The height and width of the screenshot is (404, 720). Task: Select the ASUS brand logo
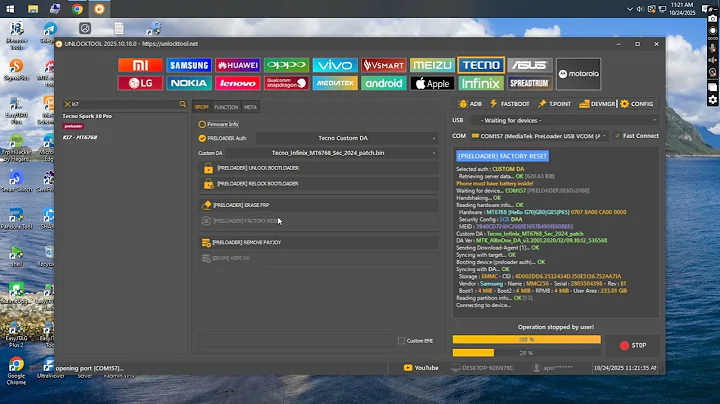coord(529,65)
